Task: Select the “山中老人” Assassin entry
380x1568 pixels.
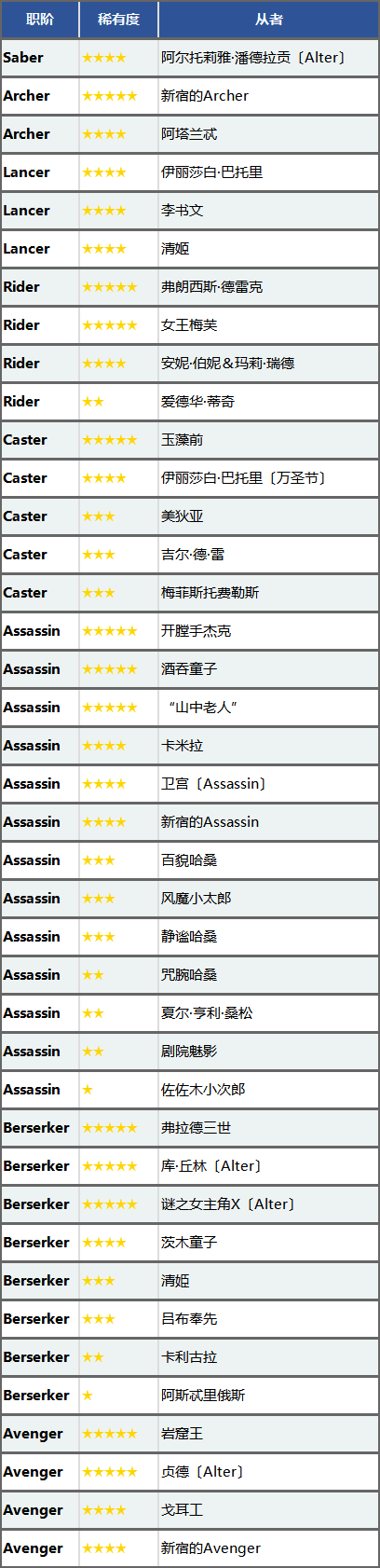Action: 203,708
